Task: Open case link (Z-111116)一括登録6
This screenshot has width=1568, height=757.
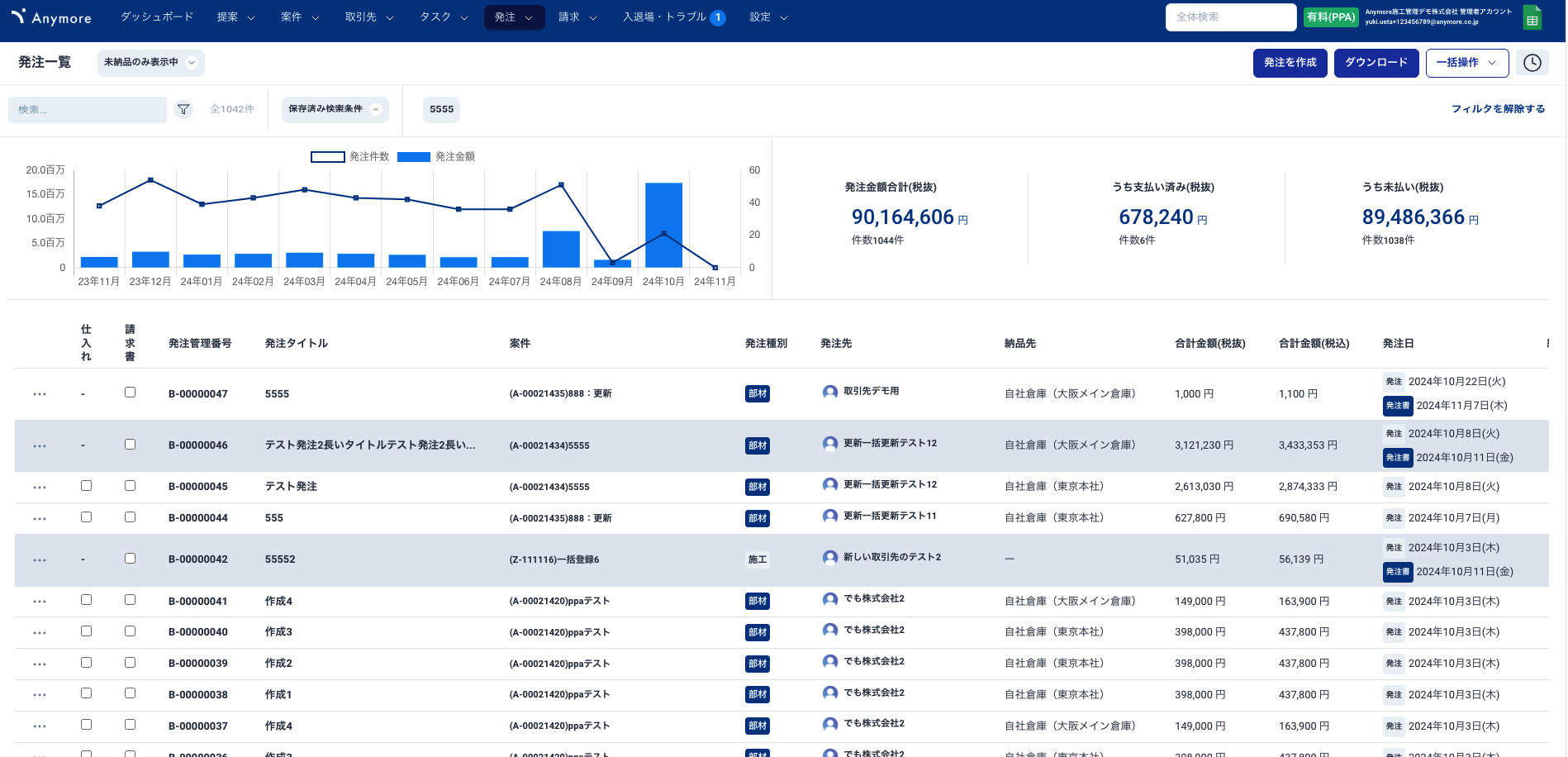Action: coord(554,560)
